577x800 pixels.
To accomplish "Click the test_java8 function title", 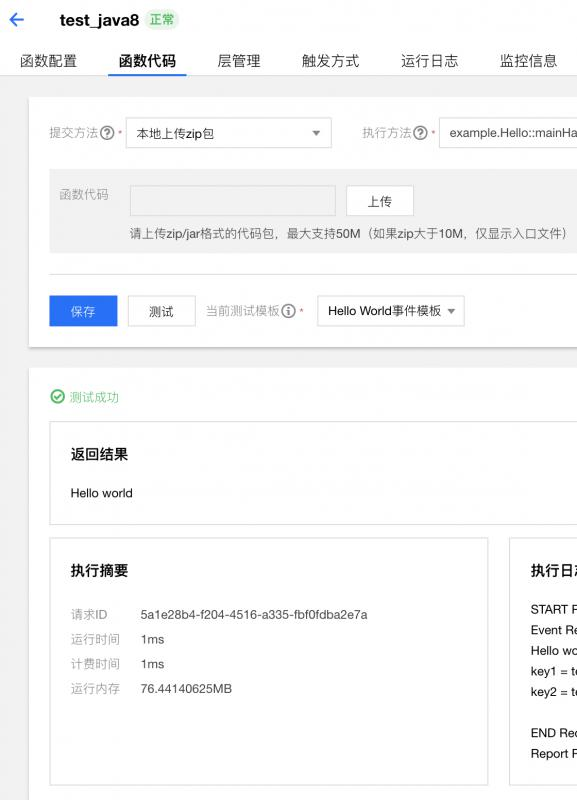I will 99,20.
